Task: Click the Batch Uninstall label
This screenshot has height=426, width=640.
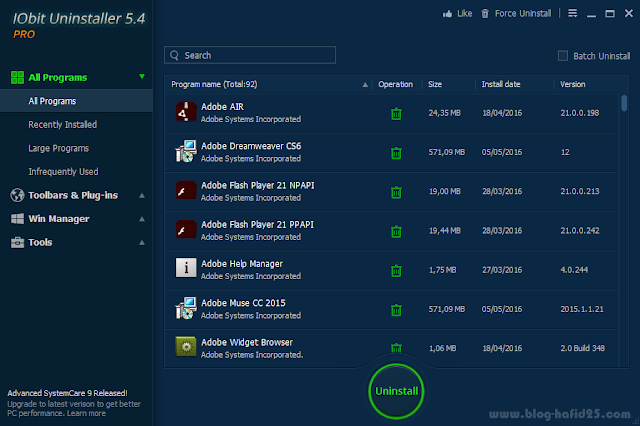Action: (x=602, y=56)
